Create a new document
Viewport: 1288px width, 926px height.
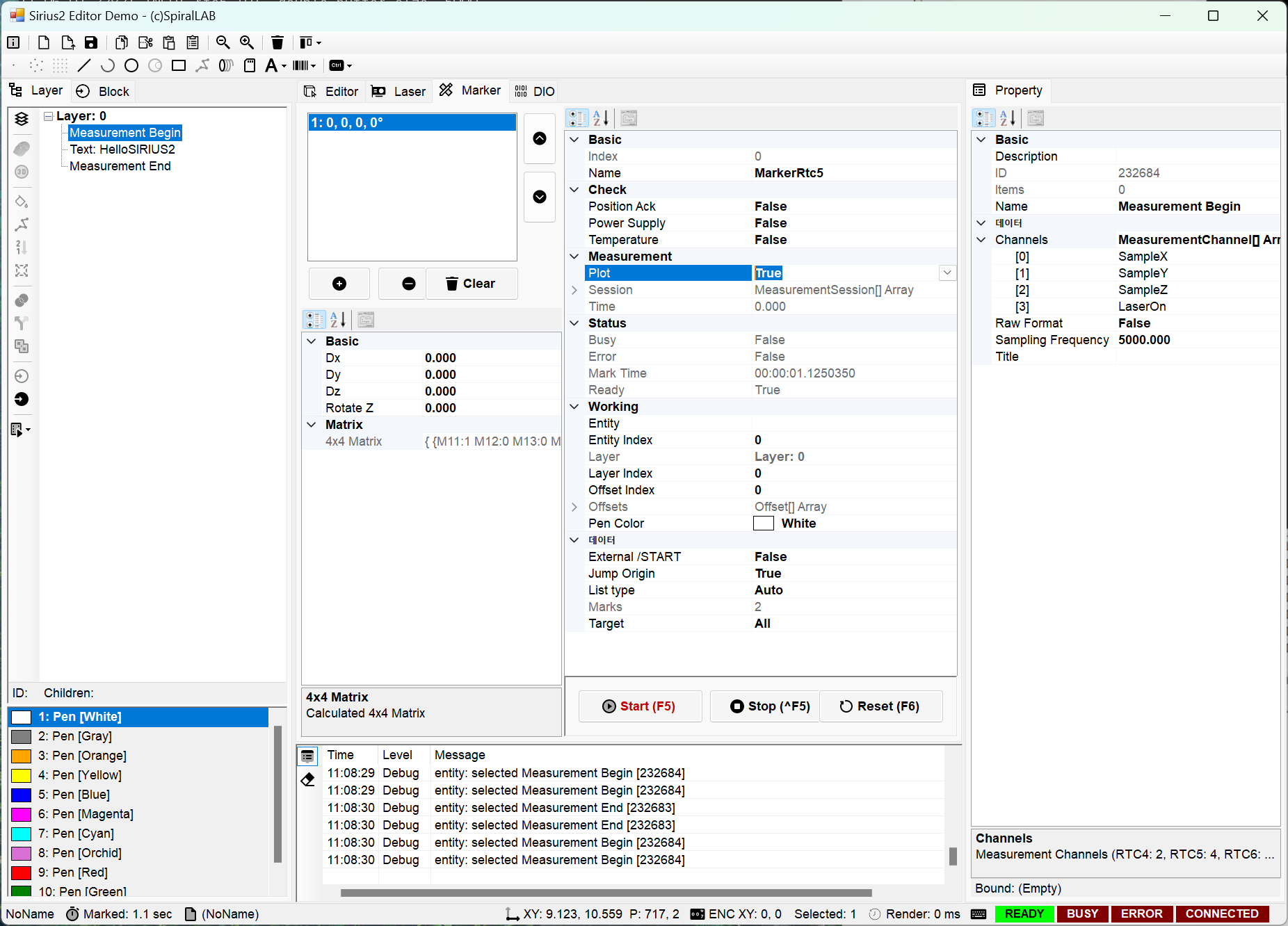(x=44, y=42)
